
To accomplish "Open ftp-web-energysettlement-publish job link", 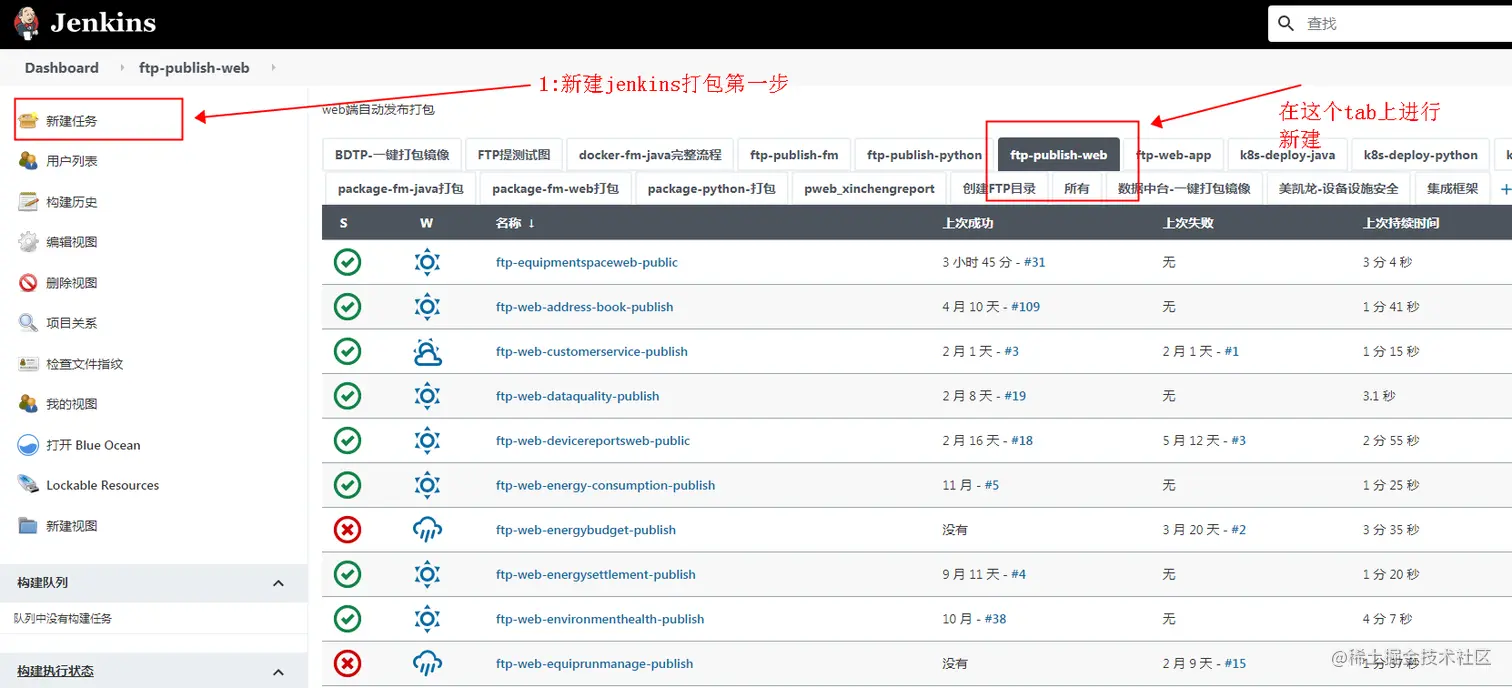I will (x=596, y=574).
